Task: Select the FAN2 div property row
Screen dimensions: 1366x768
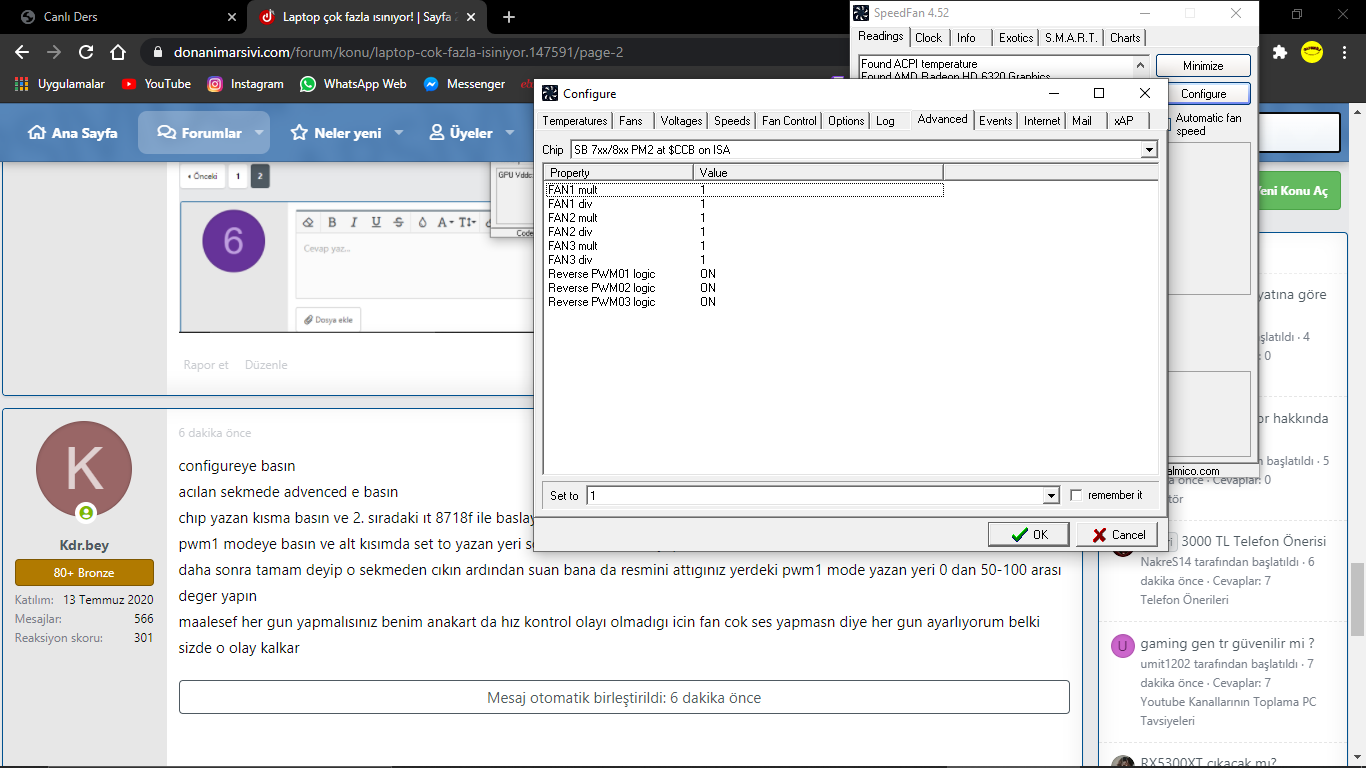Action: coord(744,232)
